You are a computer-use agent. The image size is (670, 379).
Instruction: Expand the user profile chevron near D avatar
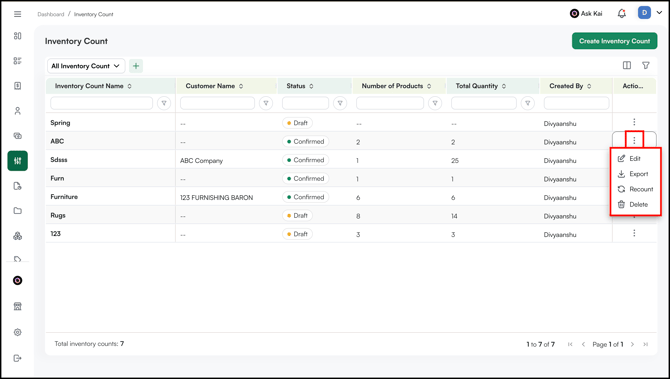point(659,13)
